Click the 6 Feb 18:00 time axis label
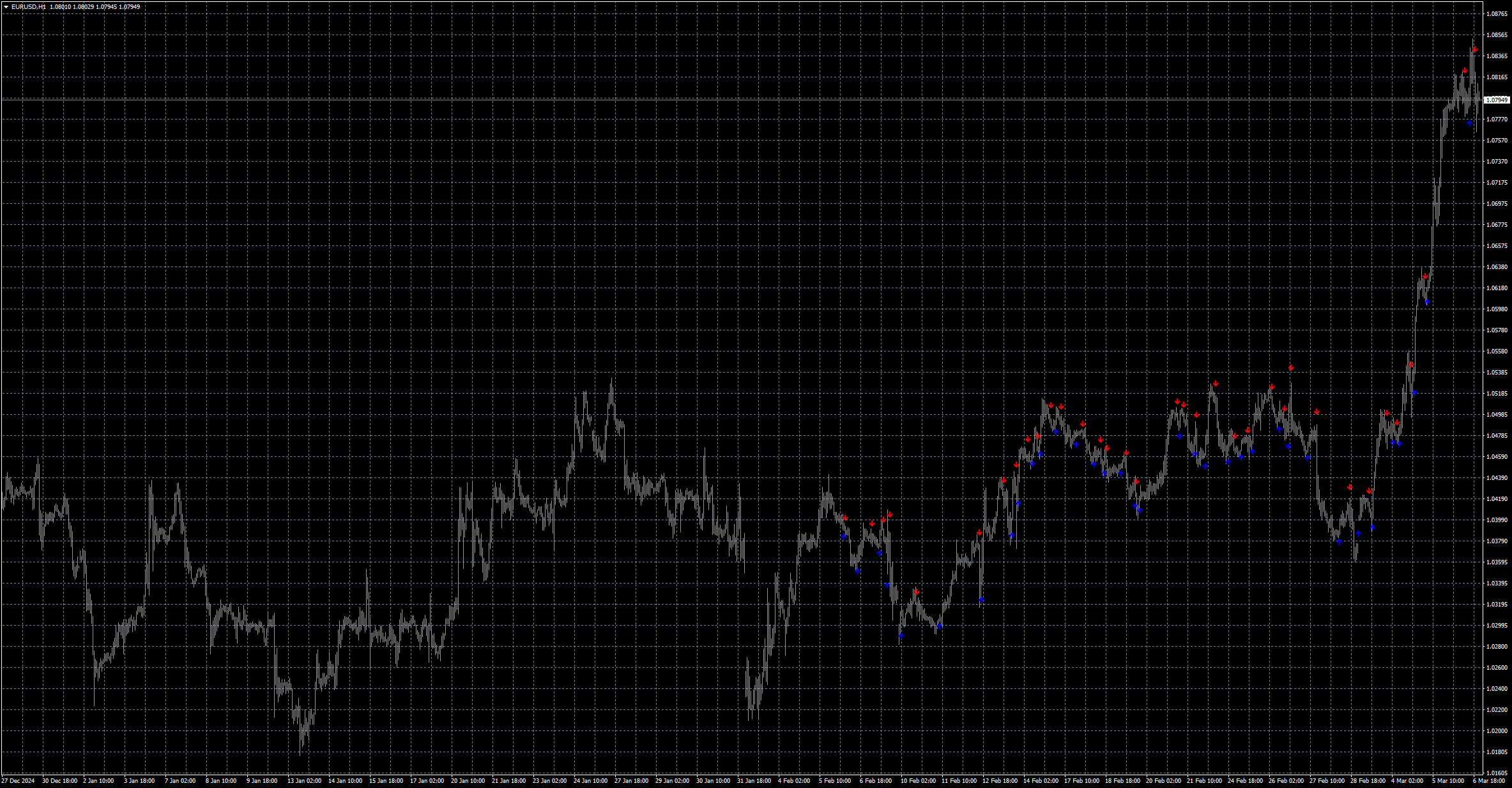1512x788 pixels. pyautogui.click(x=876, y=781)
